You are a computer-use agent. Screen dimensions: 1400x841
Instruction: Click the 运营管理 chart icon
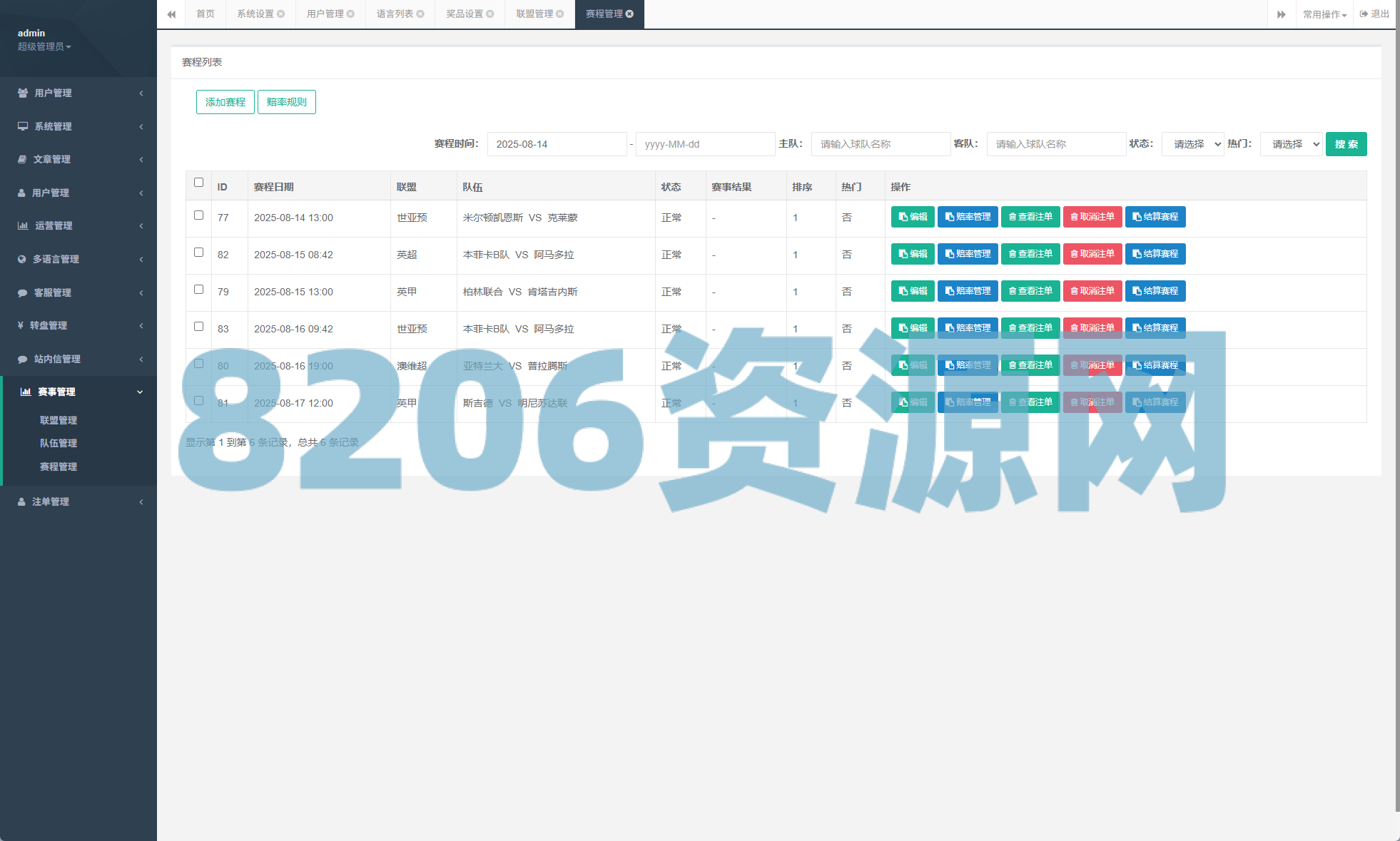pos(23,225)
